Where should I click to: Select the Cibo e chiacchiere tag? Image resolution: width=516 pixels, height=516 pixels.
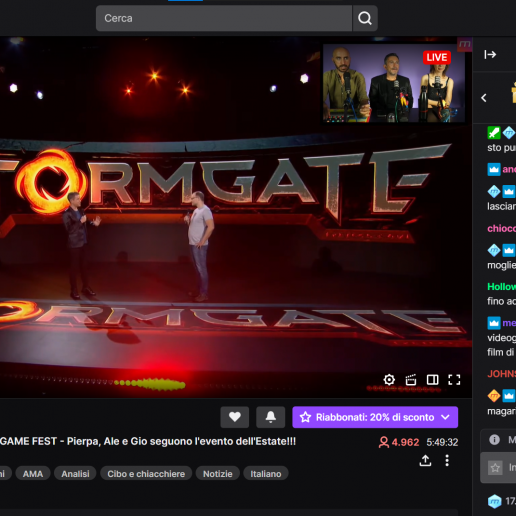(146, 474)
